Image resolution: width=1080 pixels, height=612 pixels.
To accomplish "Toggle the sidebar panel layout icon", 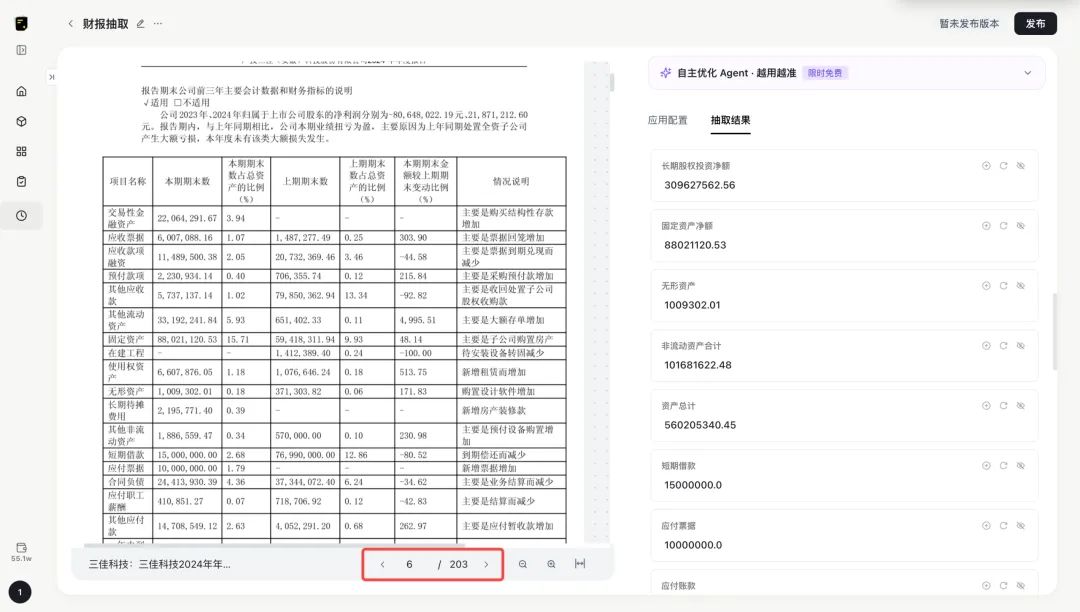I will click(x=21, y=50).
